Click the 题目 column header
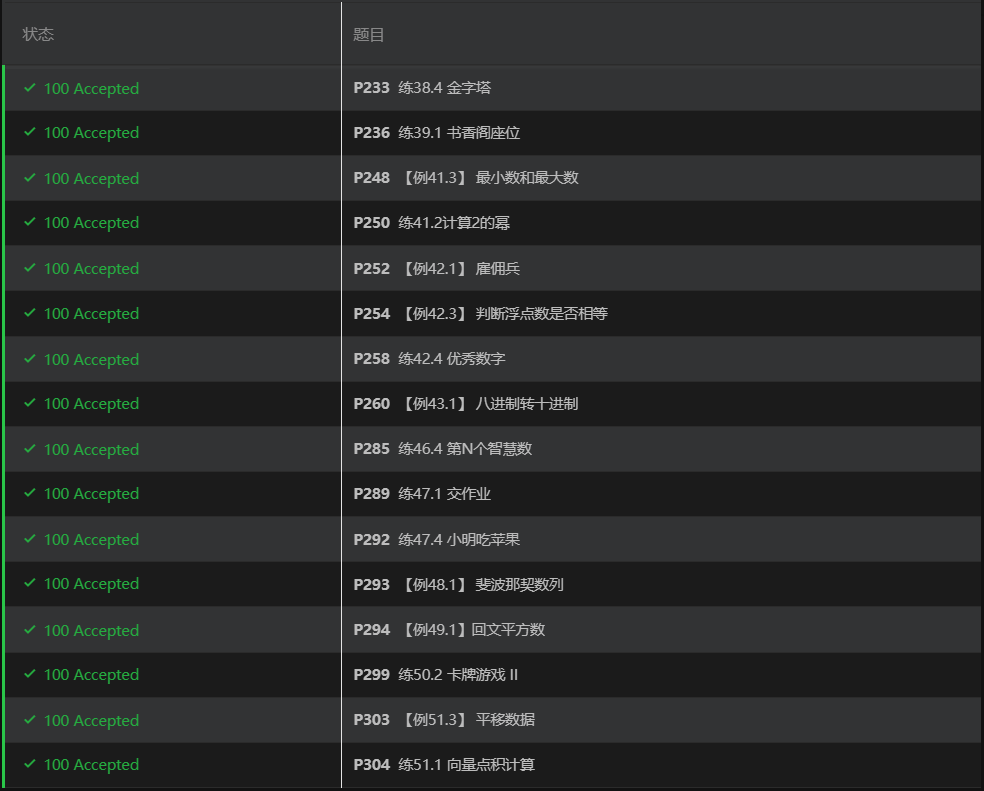984x791 pixels. pyautogui.click(x=368, y=35)
